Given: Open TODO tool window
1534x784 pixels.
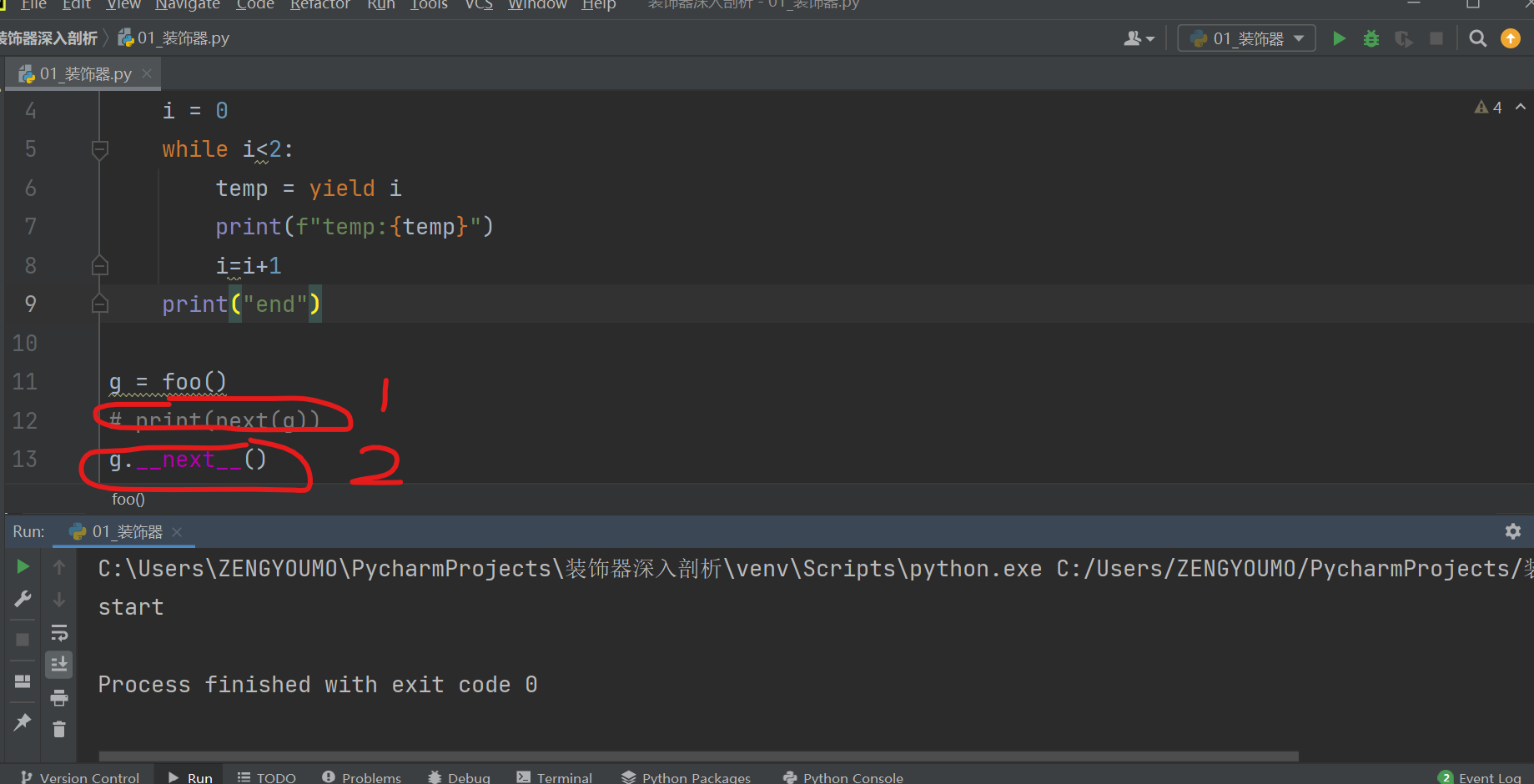Looking at the screenshot, I should pyautogui.click(x=267, y=777).
